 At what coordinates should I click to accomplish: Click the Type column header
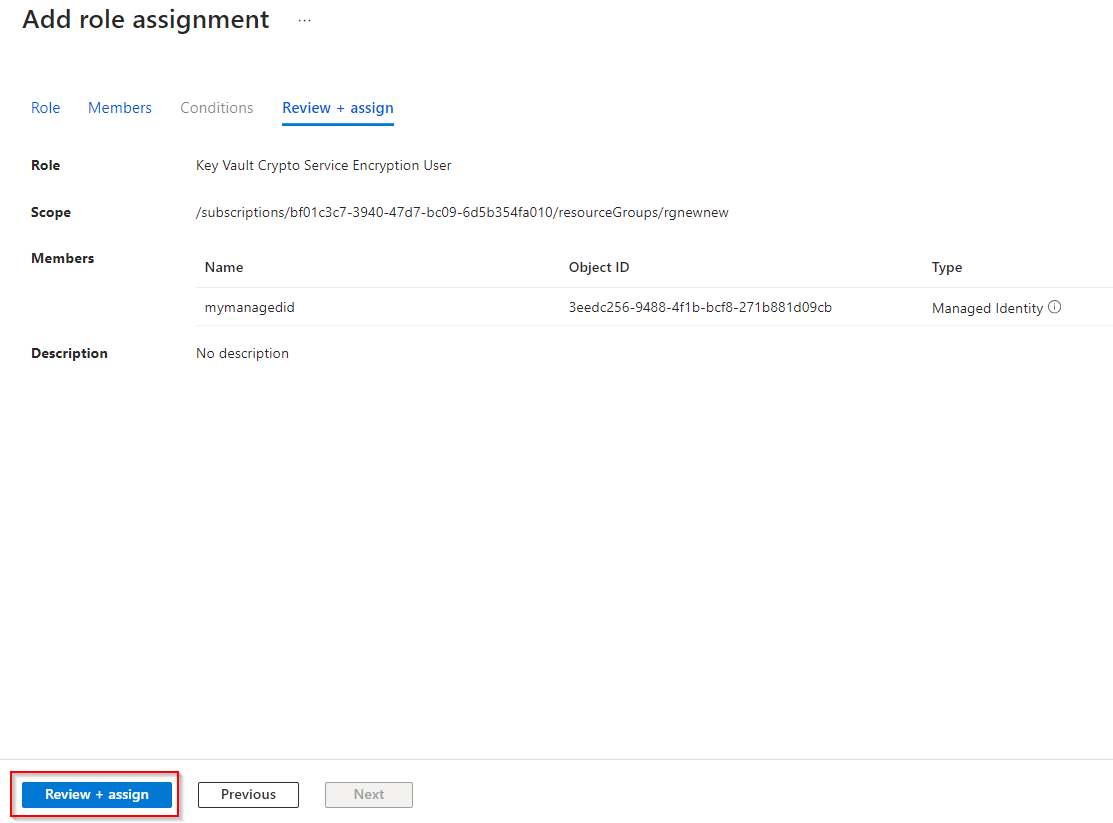coord(947,268)
